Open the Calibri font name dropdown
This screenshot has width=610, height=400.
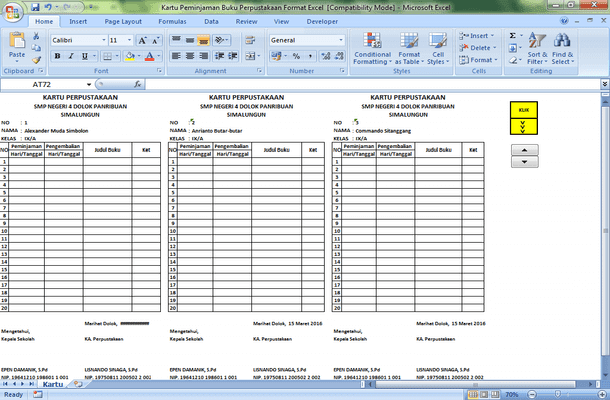104,40
